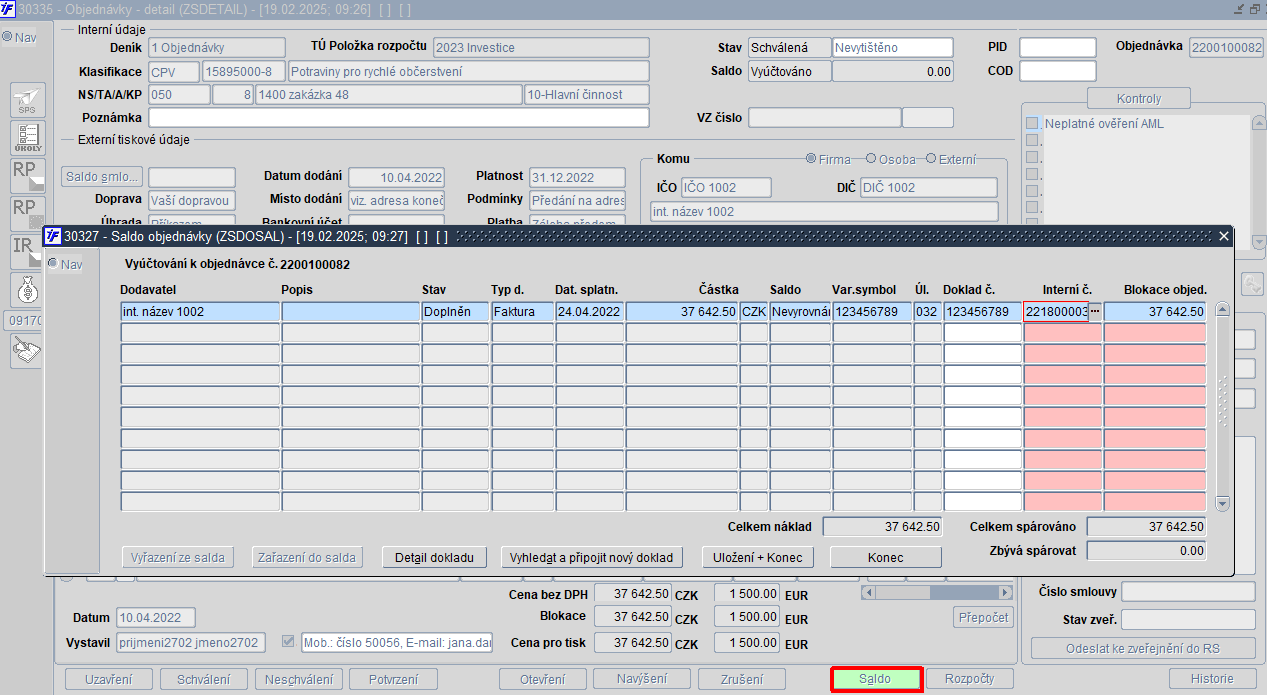
Task: Click the IR icon in left sidebar
Action: coord(27,252)
